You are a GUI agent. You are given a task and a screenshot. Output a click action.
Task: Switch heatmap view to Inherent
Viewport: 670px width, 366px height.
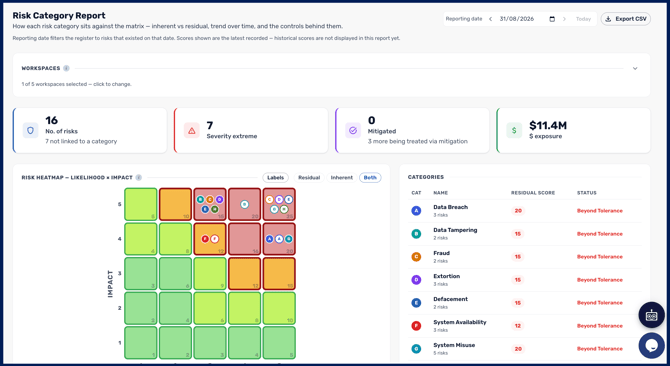(x=341, y=178)
